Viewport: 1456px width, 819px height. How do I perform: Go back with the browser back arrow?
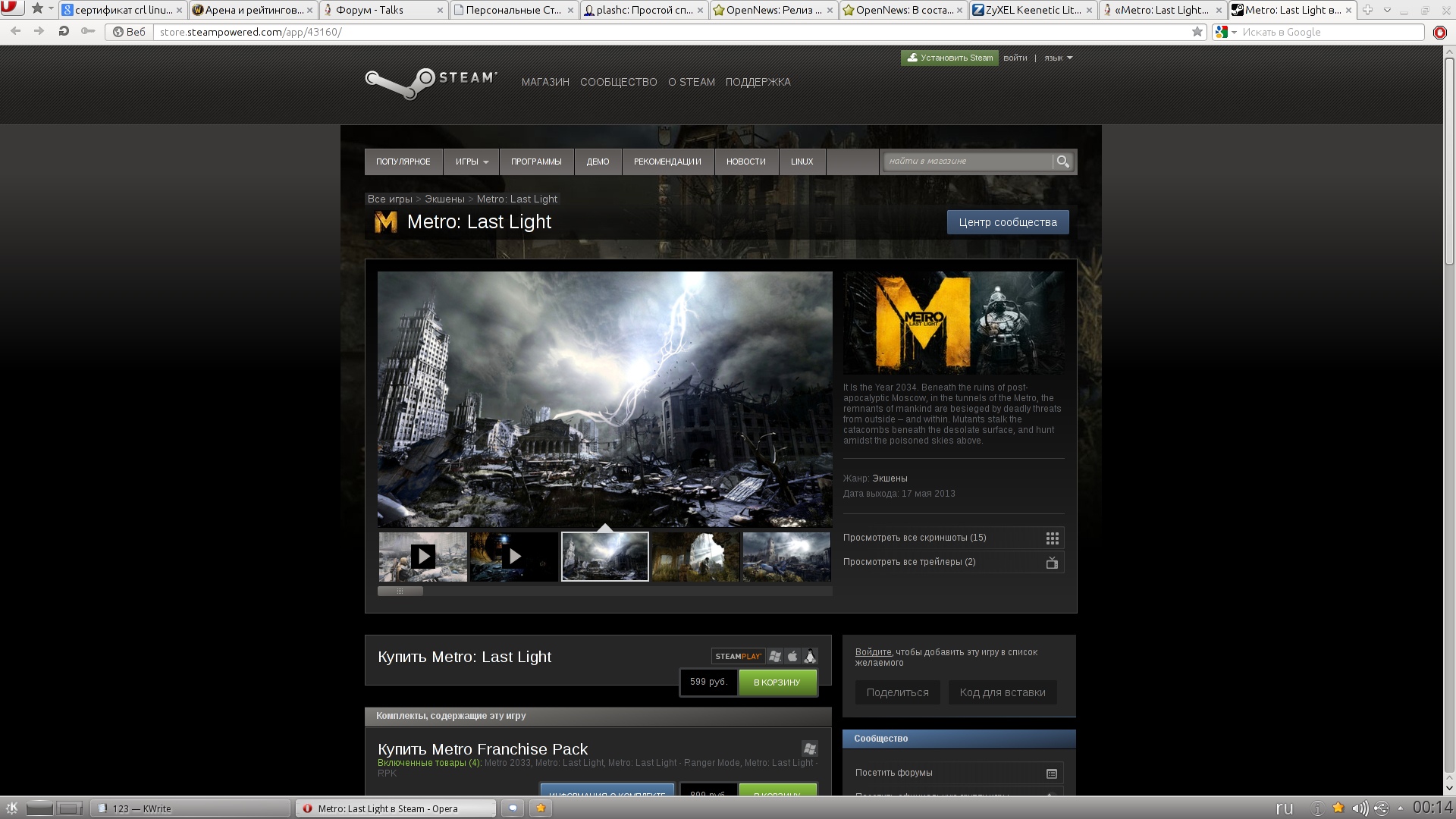pyautogui.click(x=16, y=32)
